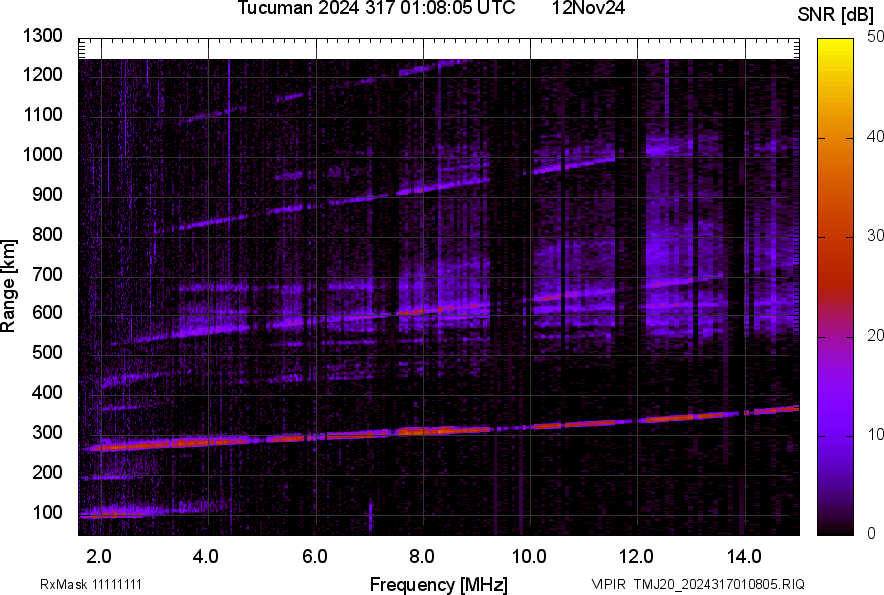Click the "Range [km]" axis label
The height and width of the screenshot is (595, 884).
(8, 286)
